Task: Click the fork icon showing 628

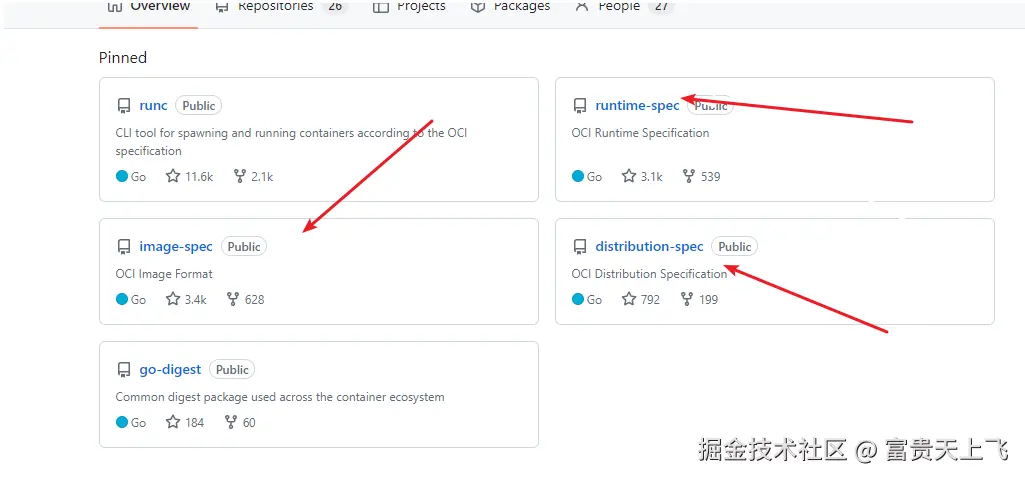Action: [x=233, y=299]
